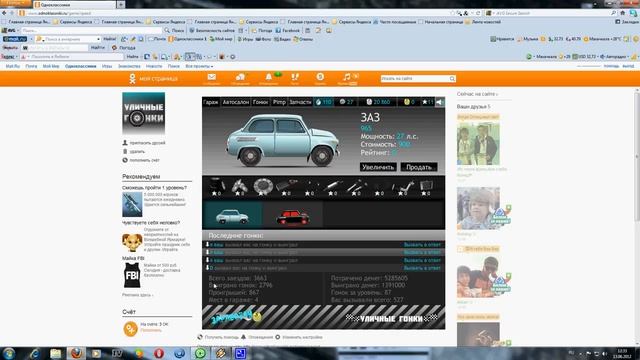
Task: Open Internet Explorer from the taskbar
Action: click(x=34, y=353)
